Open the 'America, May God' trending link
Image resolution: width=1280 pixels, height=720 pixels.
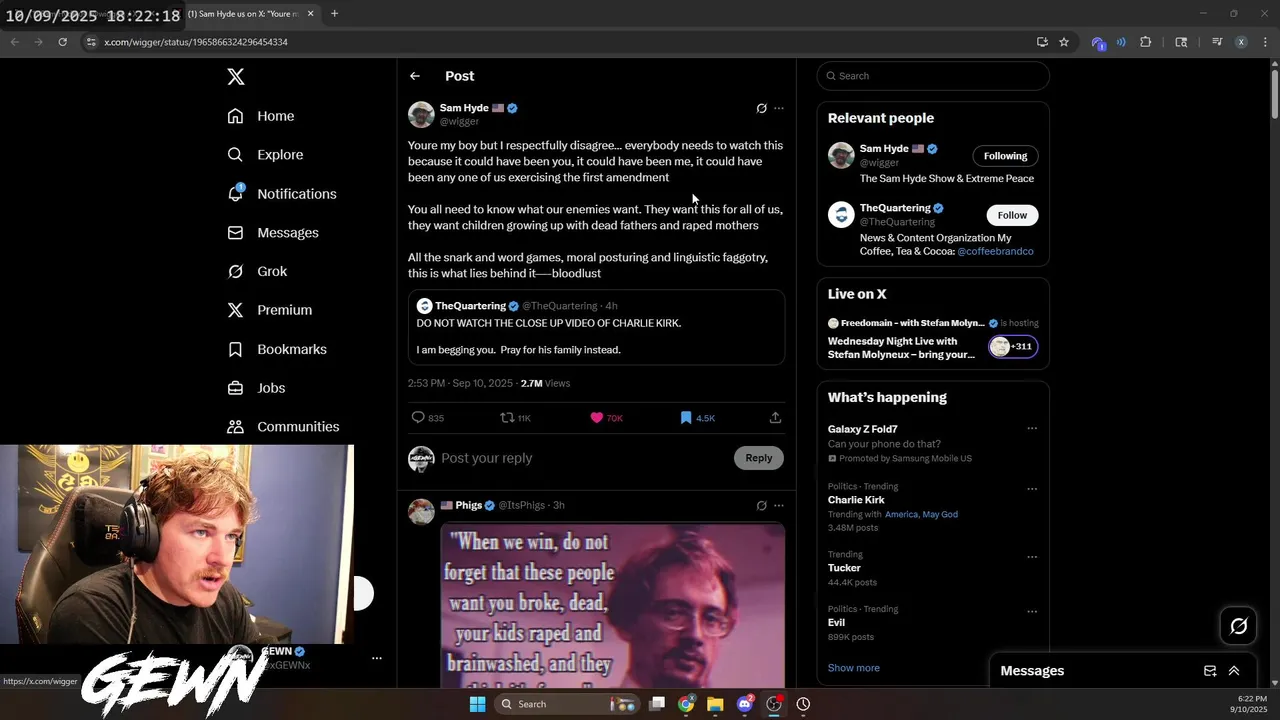(x=921, y=514)
